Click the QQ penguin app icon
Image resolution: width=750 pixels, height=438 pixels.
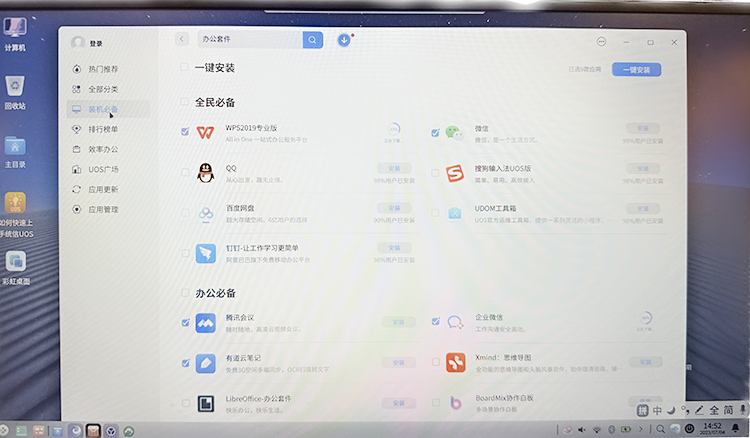click(206, 173)
